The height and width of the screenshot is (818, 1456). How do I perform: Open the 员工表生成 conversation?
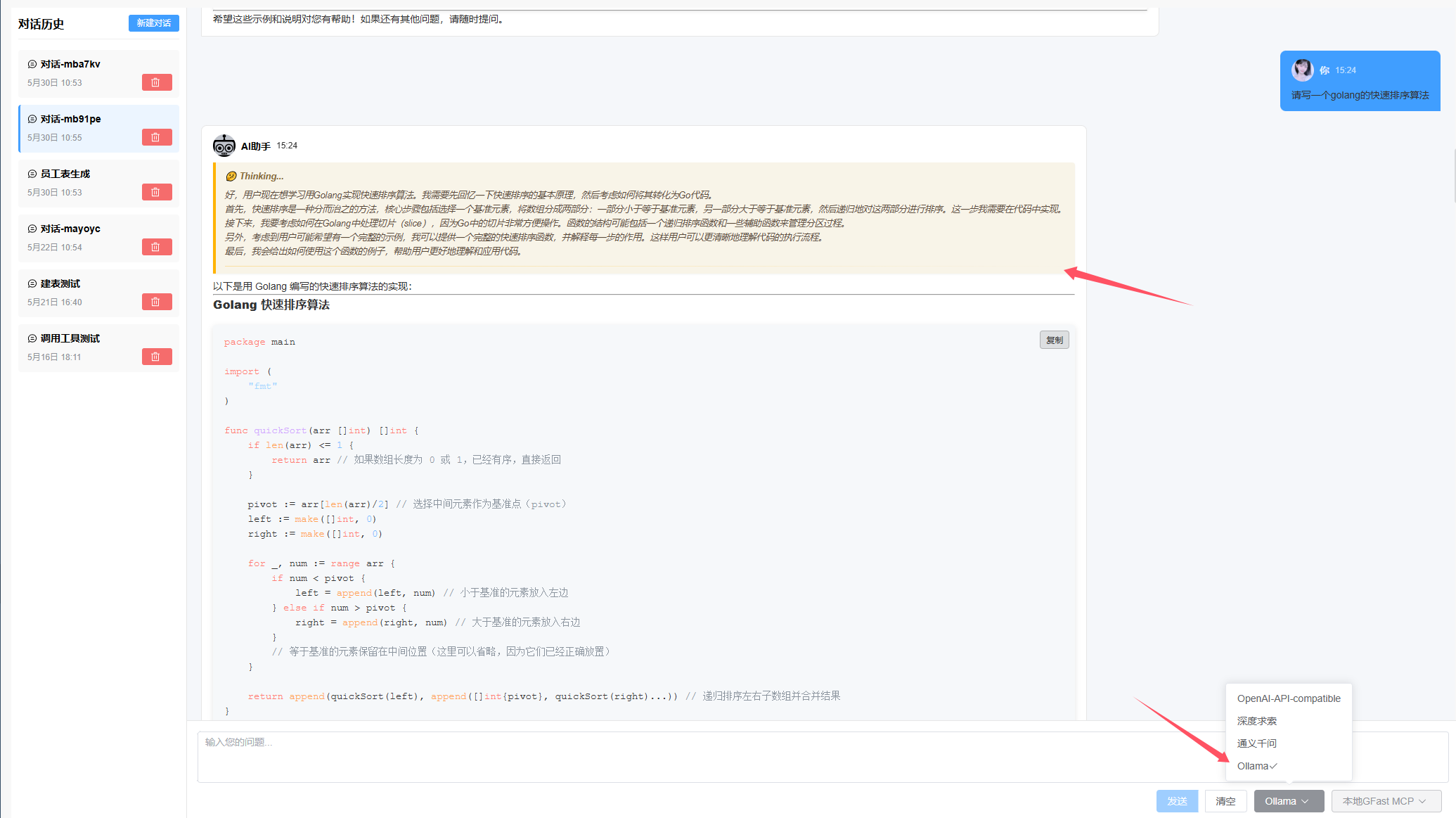tap(65, 174)
